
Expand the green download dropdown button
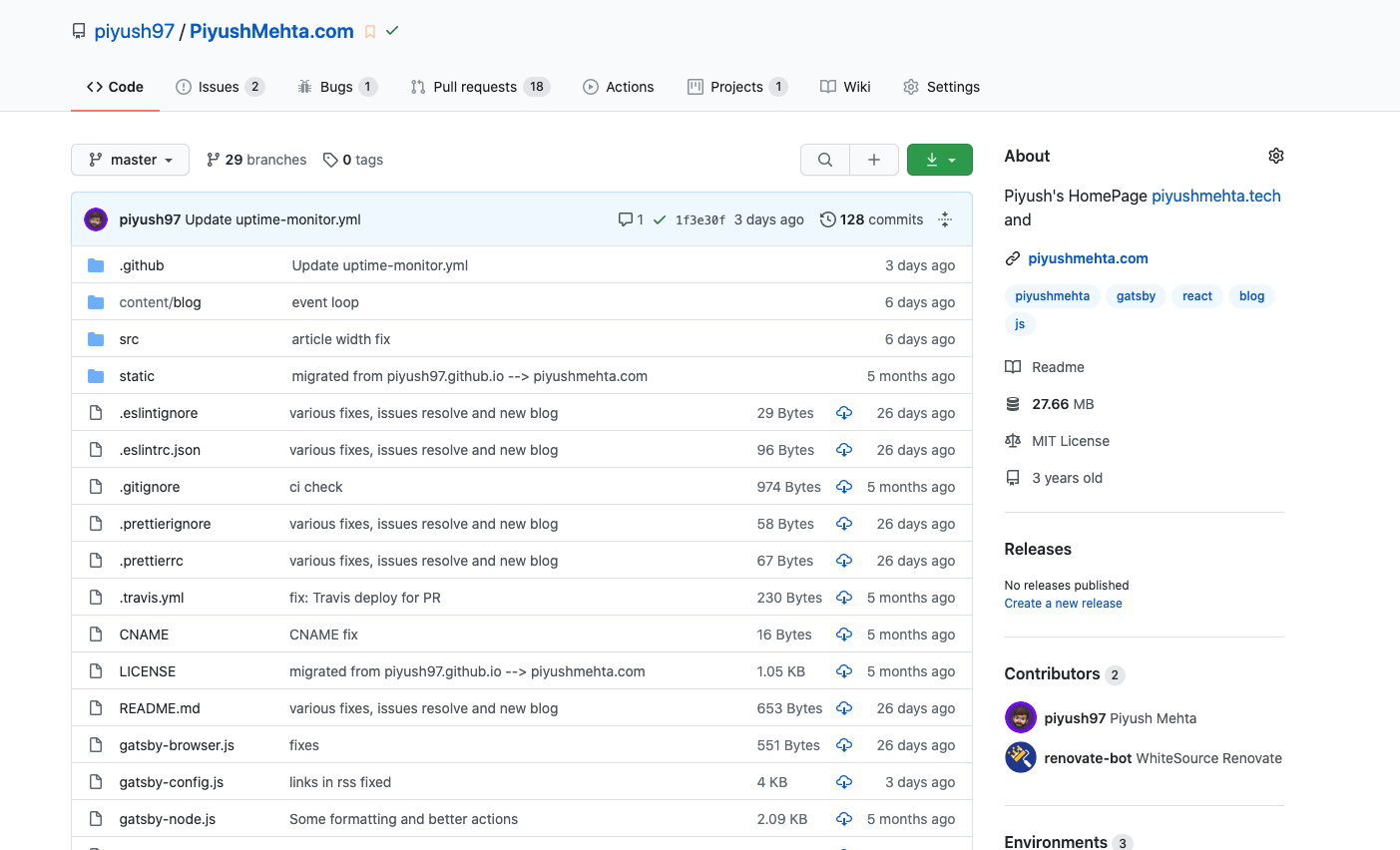[940, 160]
